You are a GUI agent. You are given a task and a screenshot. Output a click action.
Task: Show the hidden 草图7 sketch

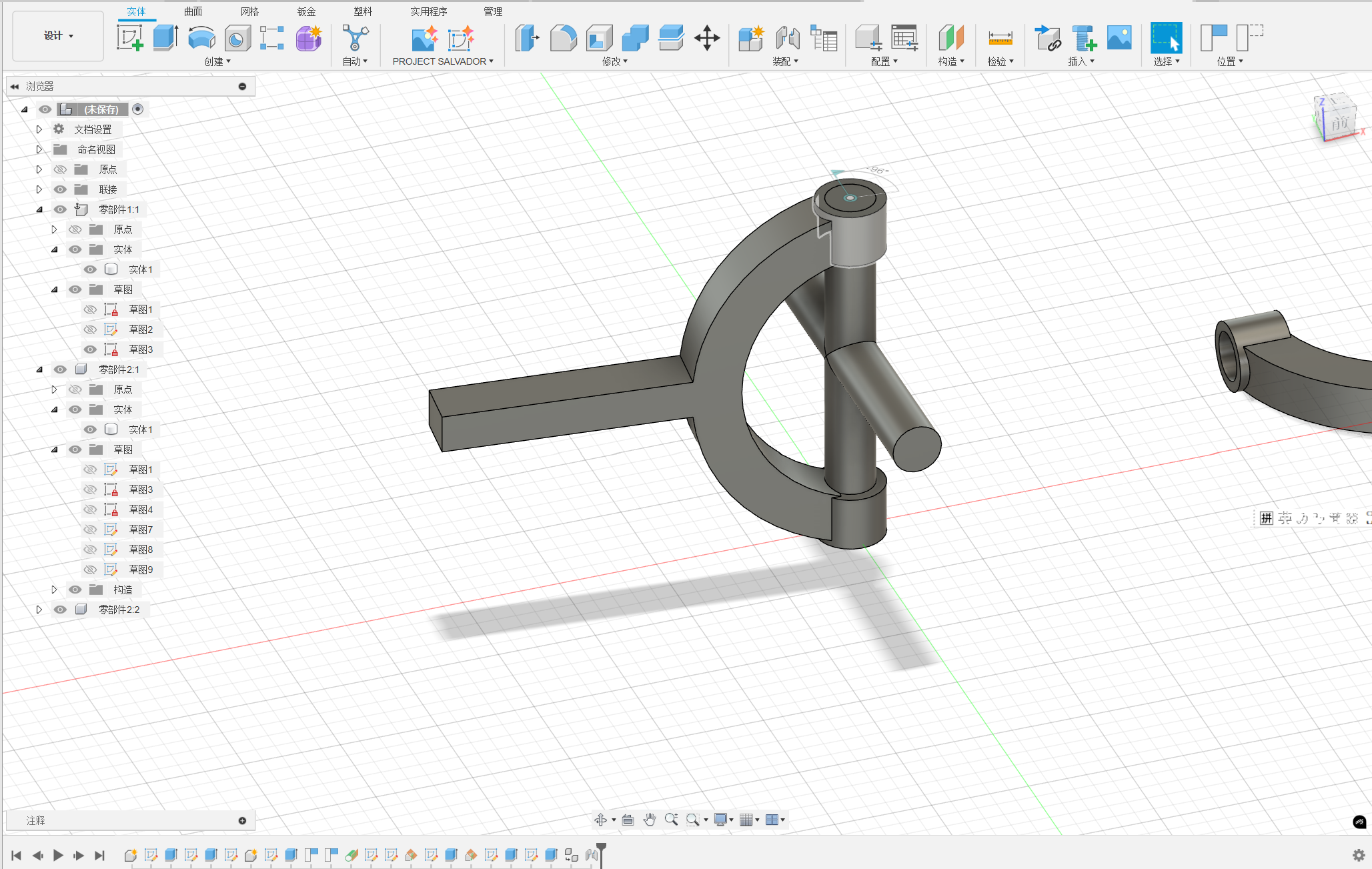point(90,530)
